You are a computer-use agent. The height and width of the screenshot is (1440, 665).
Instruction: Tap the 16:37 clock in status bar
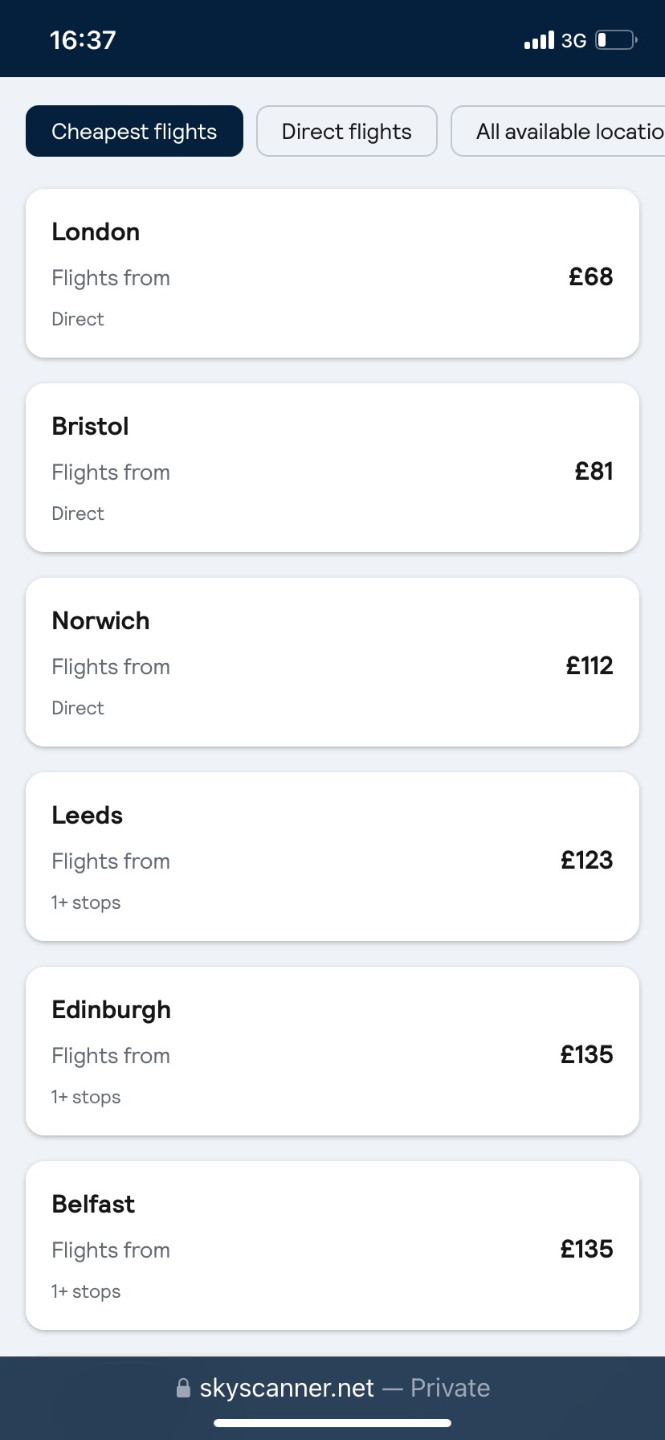[83, 41]
